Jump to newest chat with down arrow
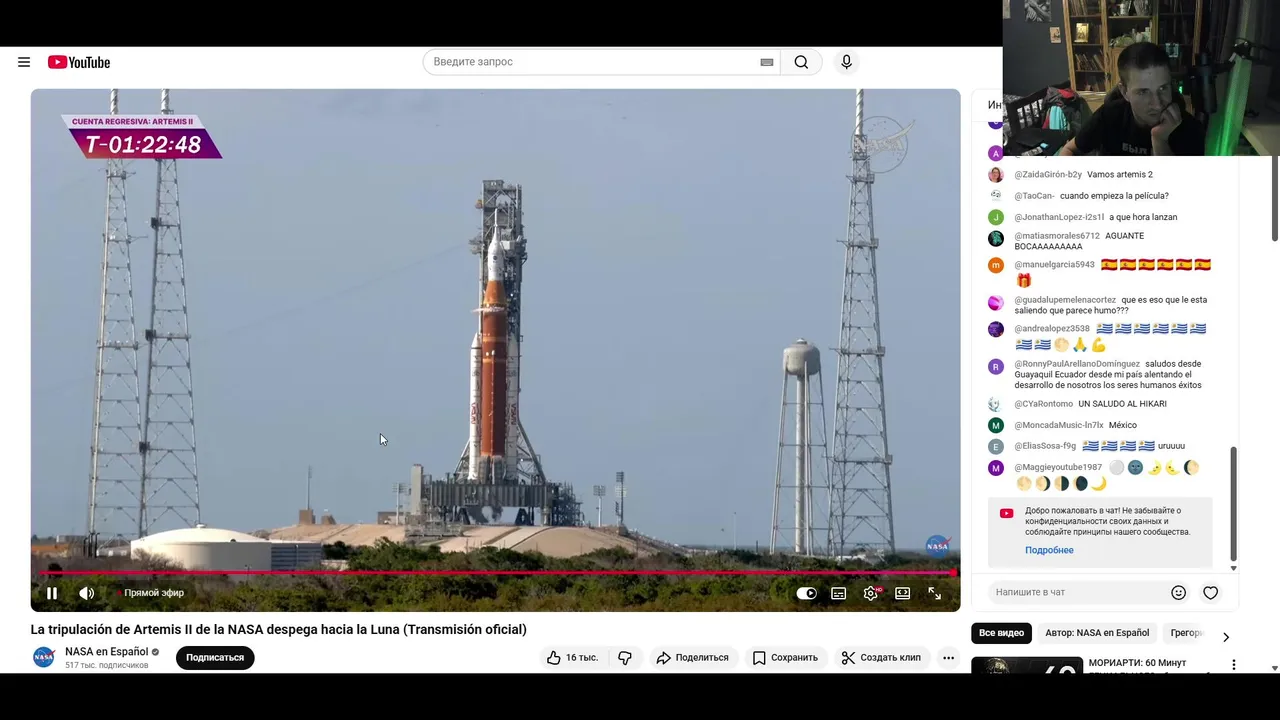Image resolution: width=1280 pixels, height=720 pixels. (1233, 568)
